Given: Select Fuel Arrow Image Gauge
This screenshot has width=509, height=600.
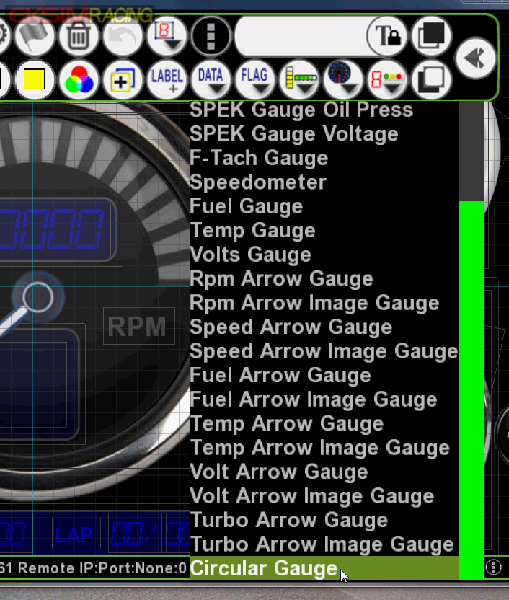Looking at the screenshot, I should (324, 399).
